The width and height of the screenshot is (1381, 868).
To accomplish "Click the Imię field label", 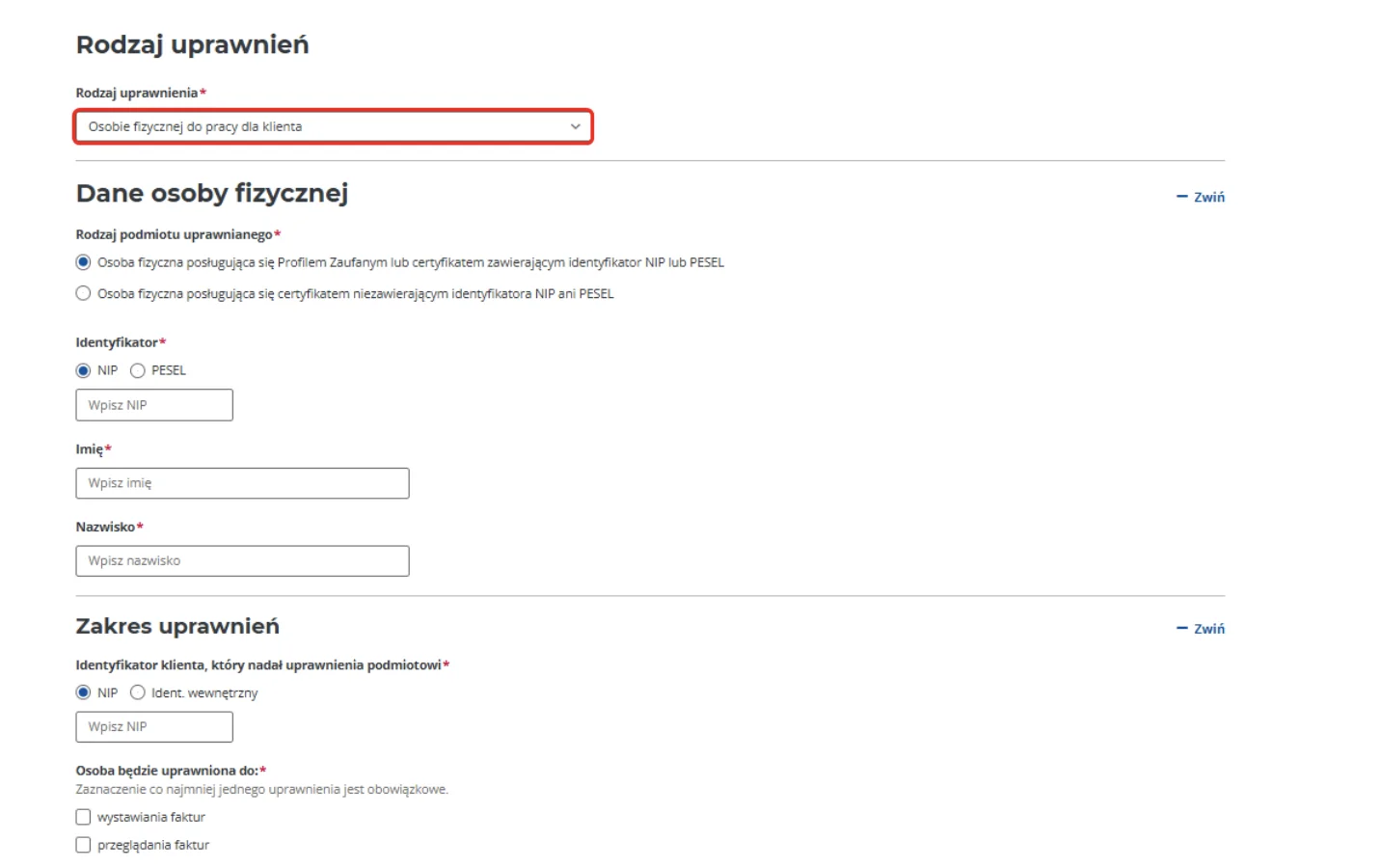I will tap(90, 449).
